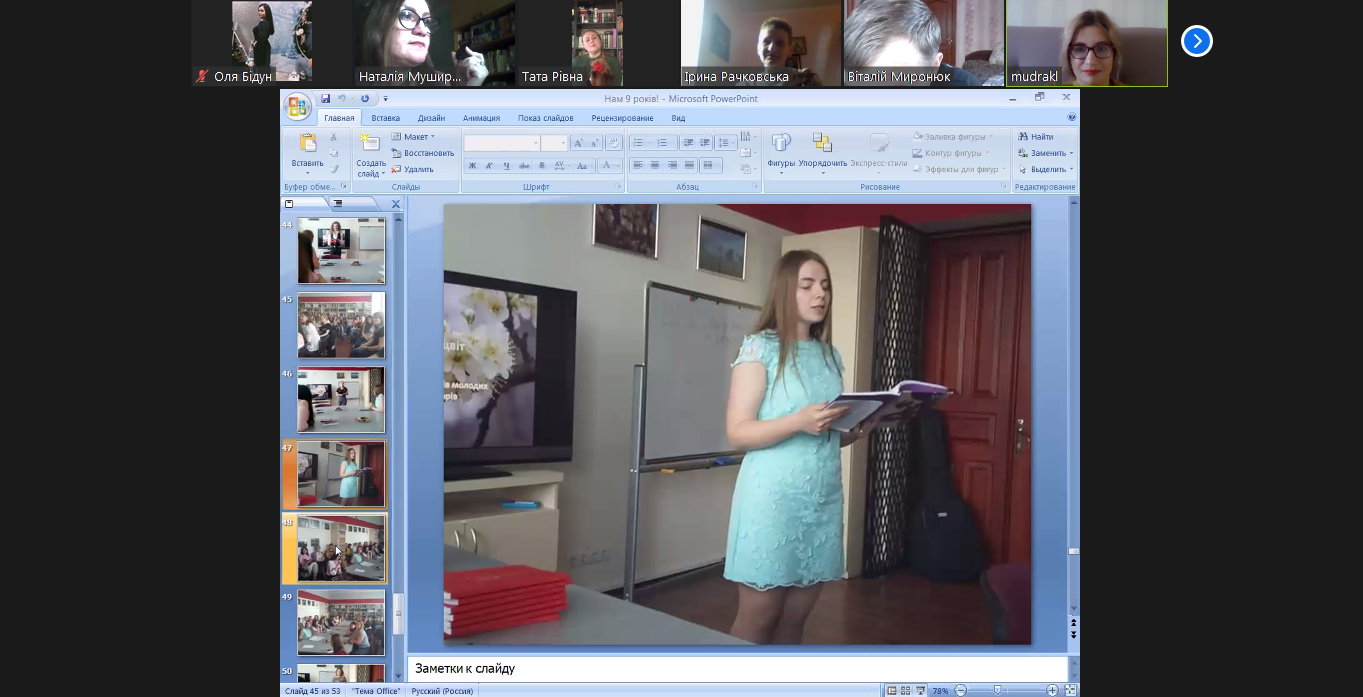Viewport: 1363px width, 697px height.
Task: Select slide 49 thumbnail
Action: point(341,622)
